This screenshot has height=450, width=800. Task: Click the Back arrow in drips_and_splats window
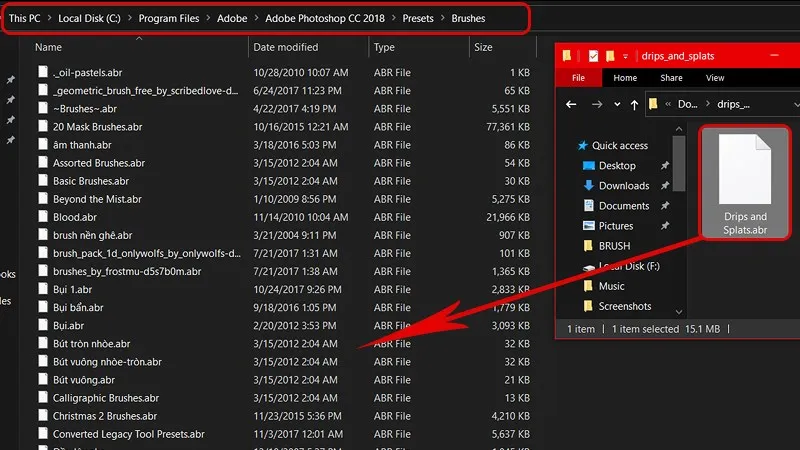click(571, 103)
